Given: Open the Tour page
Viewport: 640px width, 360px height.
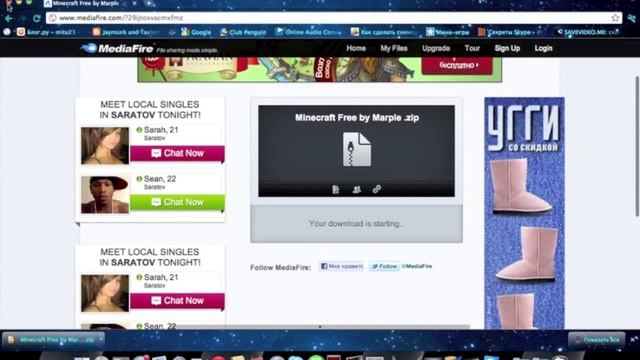Looking at the screenshot, I should coord(472,48).
